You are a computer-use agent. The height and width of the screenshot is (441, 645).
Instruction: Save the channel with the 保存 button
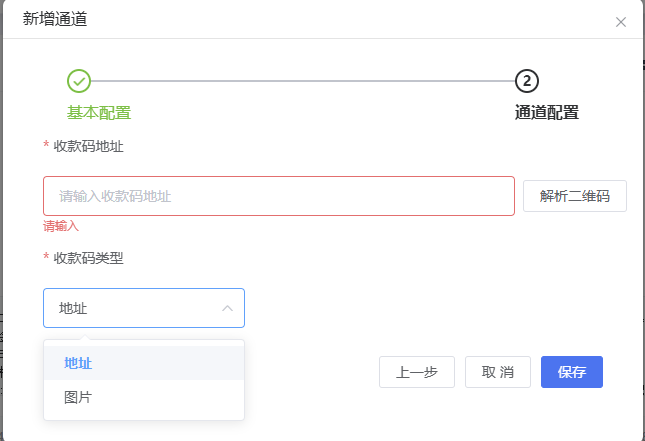572,372
